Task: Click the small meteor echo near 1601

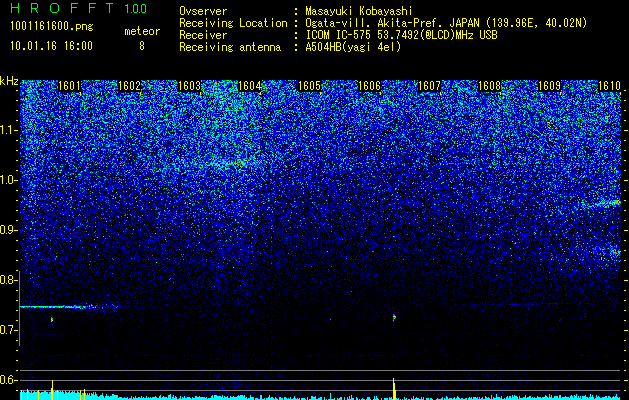Action: (52, 319)
